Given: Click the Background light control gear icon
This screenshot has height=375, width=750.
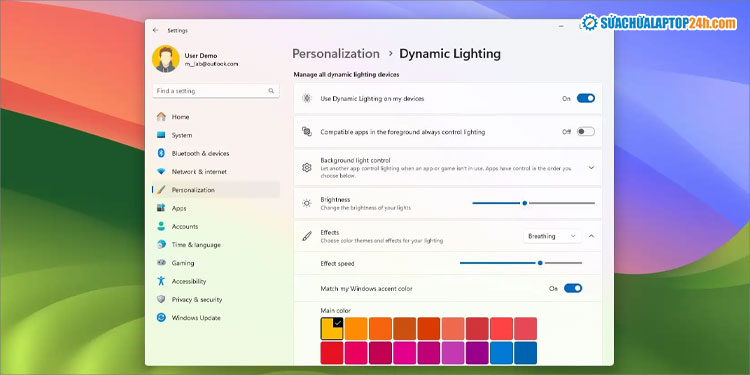Looking at the screenshot, I should coord(307,167).
